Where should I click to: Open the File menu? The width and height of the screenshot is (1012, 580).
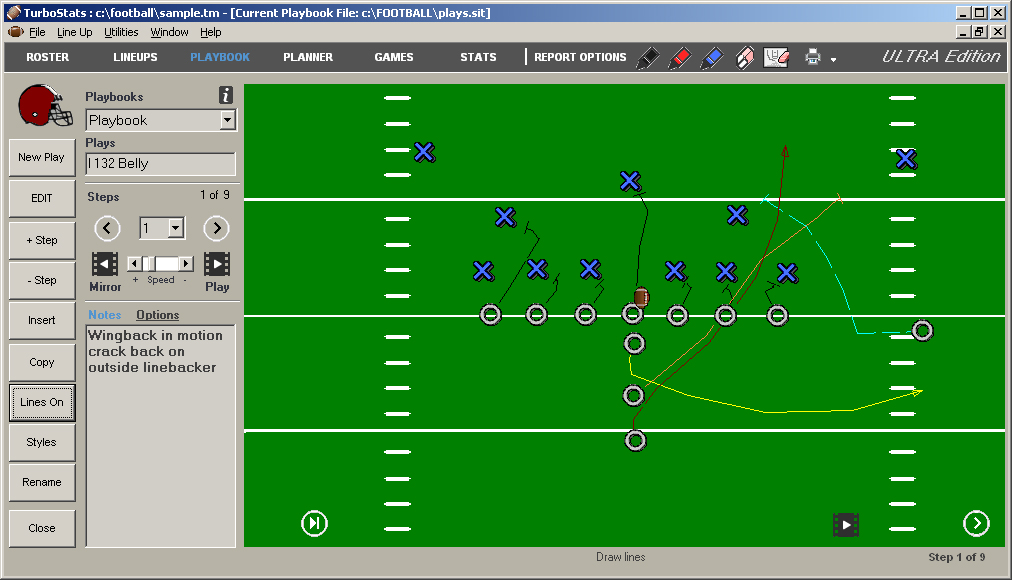coord(37,32)
